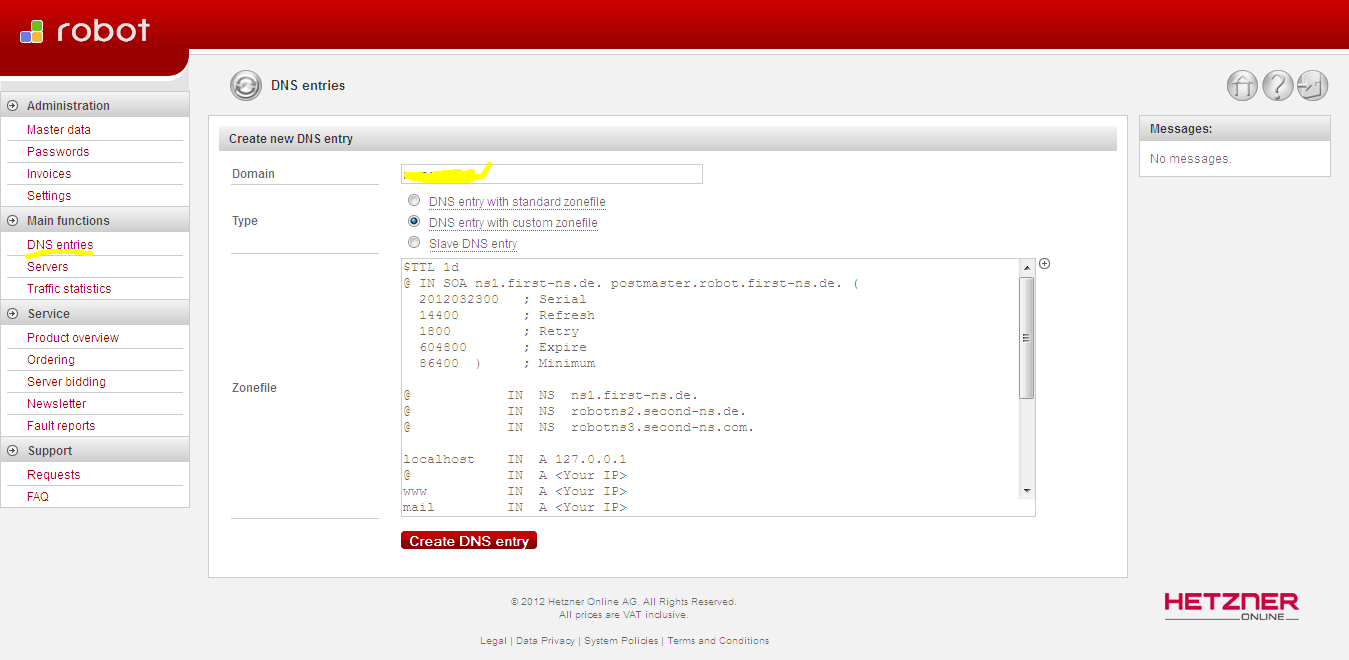Open Master data in sidebar
1349x660 pixels.
[x=59, y=130]
